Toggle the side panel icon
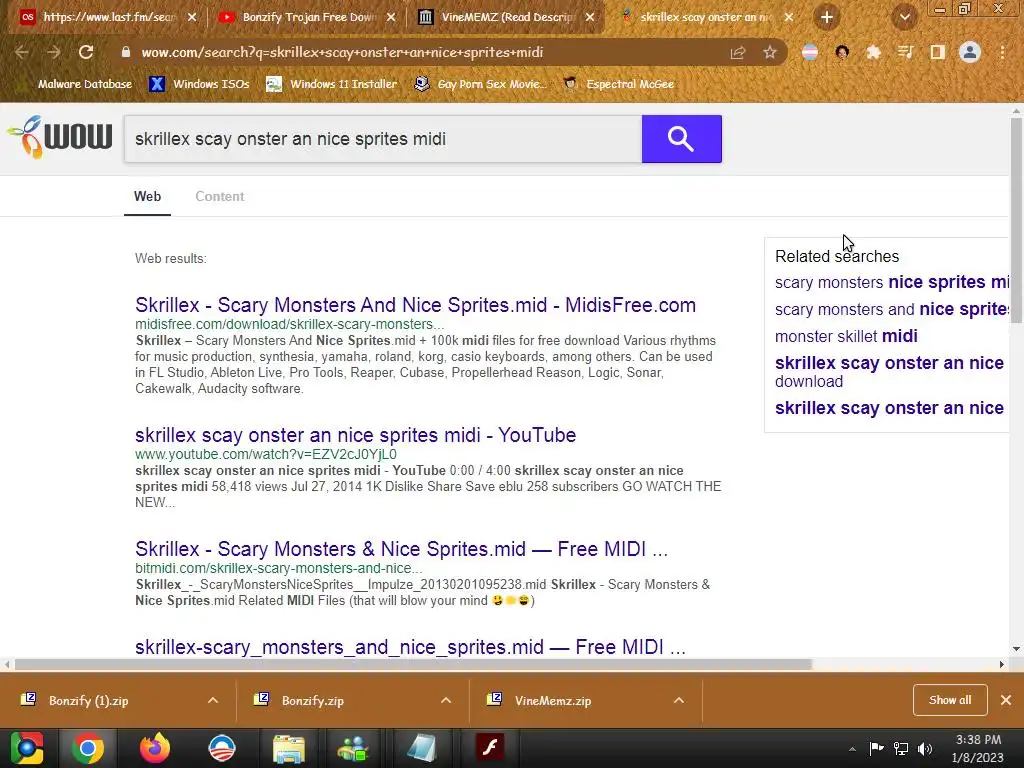1024x768 pixels. coord(937,52)
